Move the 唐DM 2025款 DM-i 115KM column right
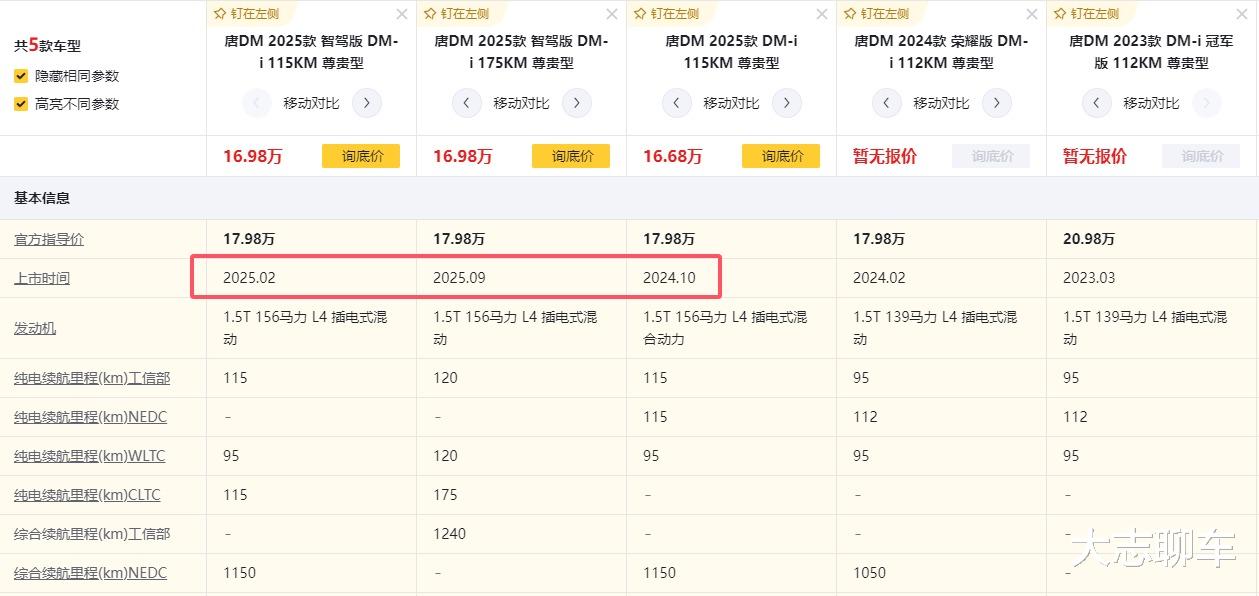This screenshot has height=596, width=1259. (787, 103)
